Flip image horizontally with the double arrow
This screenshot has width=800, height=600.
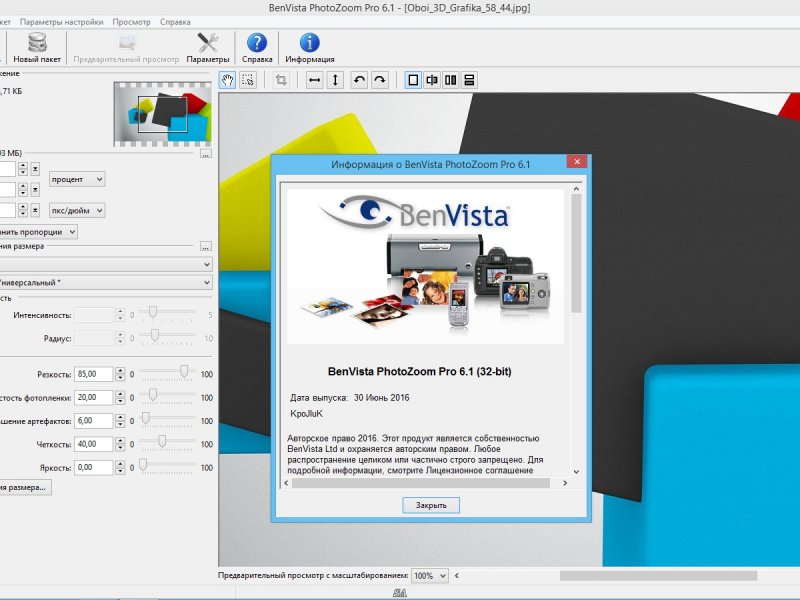[315, 80]
